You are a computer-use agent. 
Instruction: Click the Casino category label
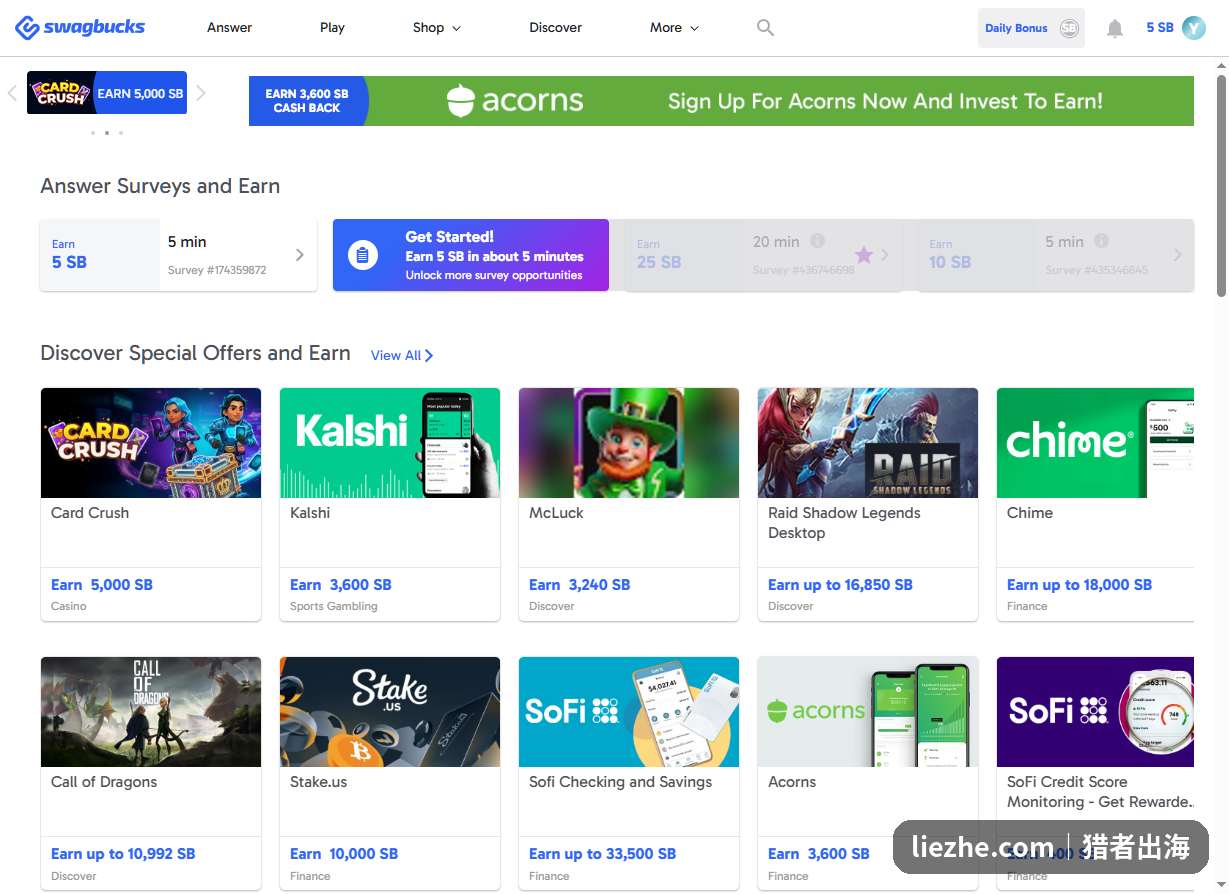69,606
